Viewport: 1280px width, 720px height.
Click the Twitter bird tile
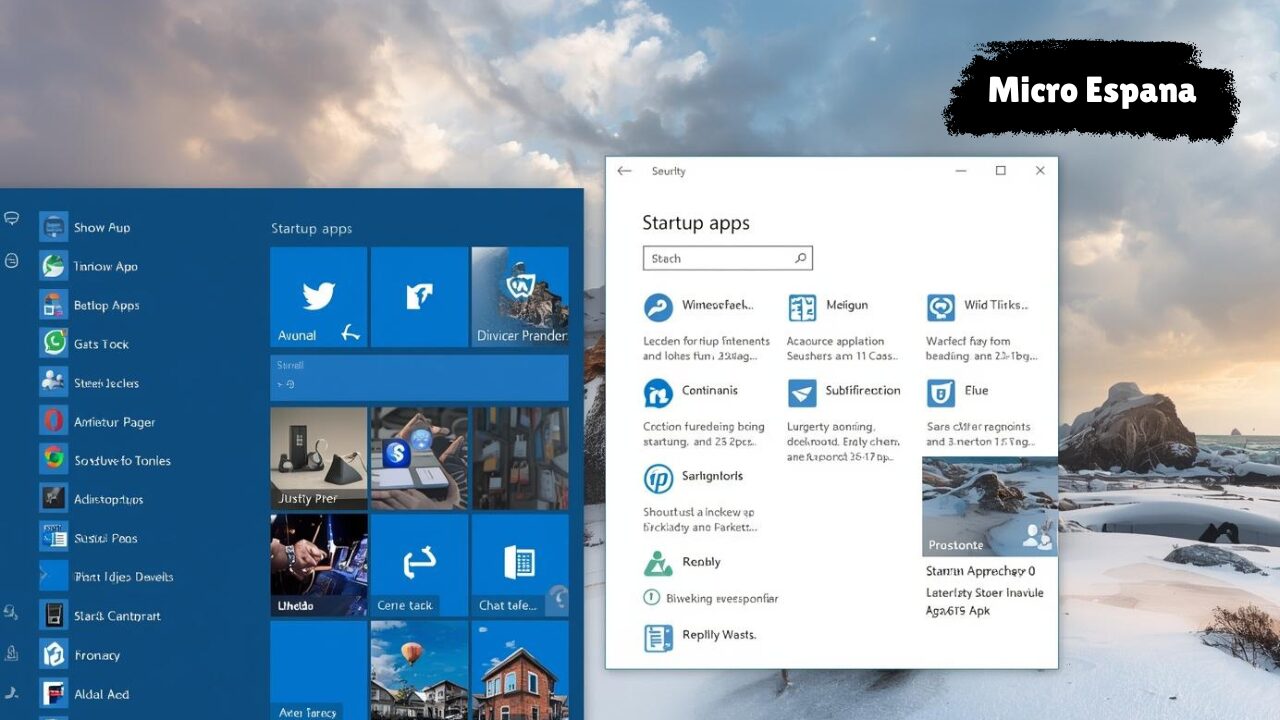click(318, 296)
